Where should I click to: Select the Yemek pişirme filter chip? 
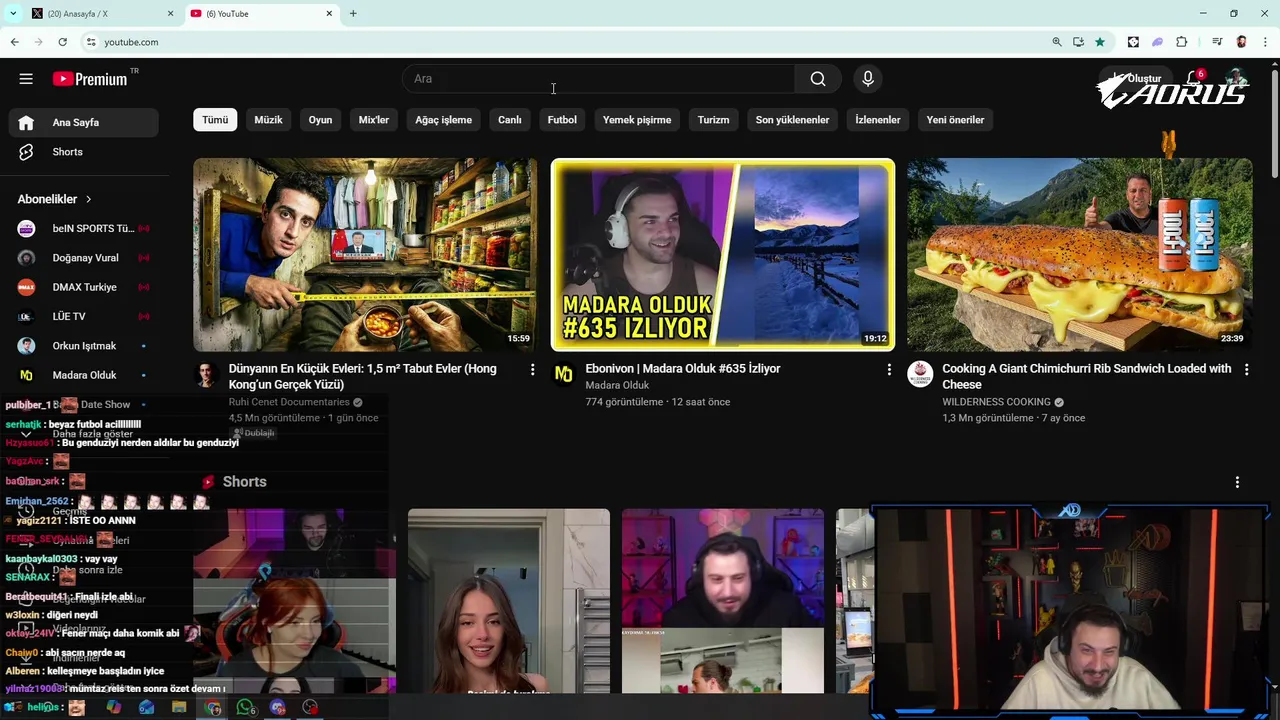point(637,120)
